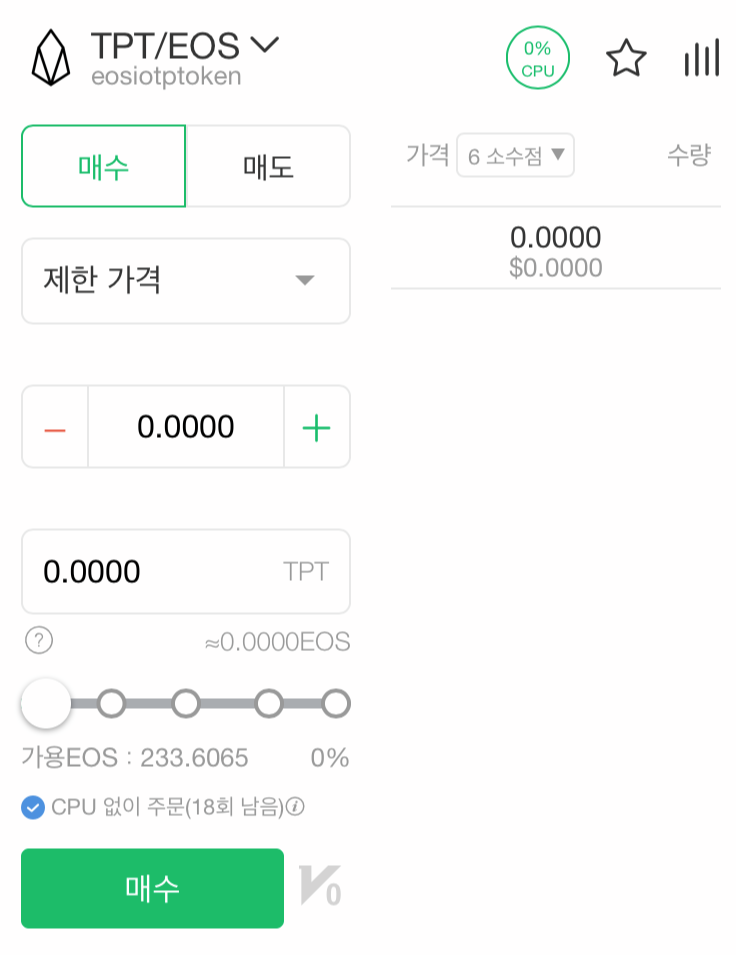The height and width of the screenshot is (955, 736).
Task: Click the 0.0000 price in order book
Action: [555, 238]
